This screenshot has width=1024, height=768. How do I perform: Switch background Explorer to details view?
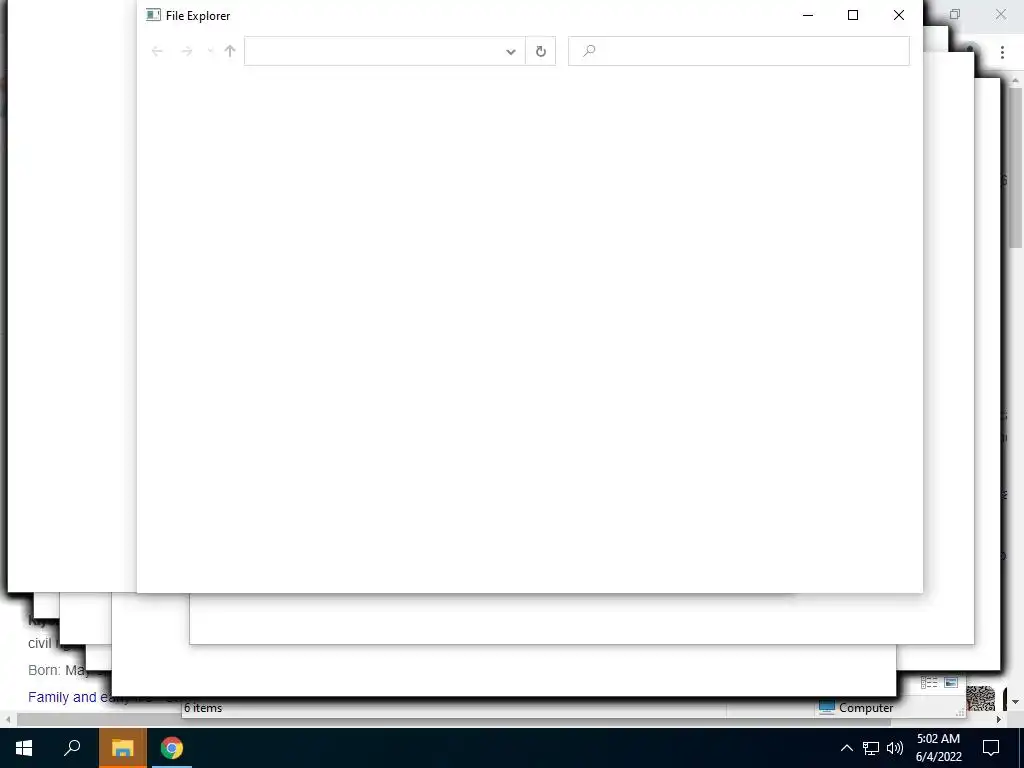(929, 683)
